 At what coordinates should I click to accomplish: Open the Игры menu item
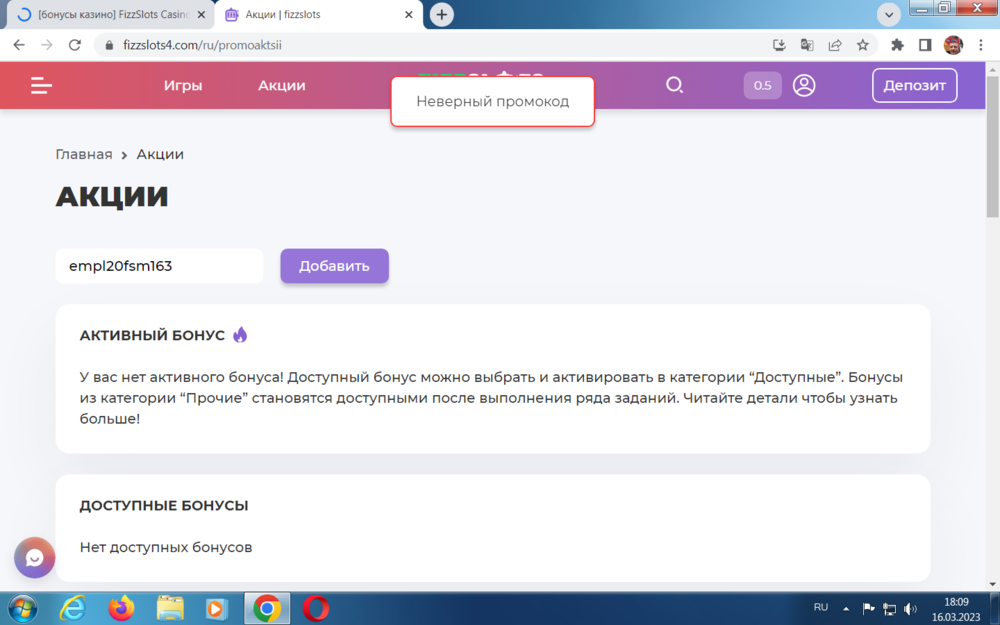[183, 86]
